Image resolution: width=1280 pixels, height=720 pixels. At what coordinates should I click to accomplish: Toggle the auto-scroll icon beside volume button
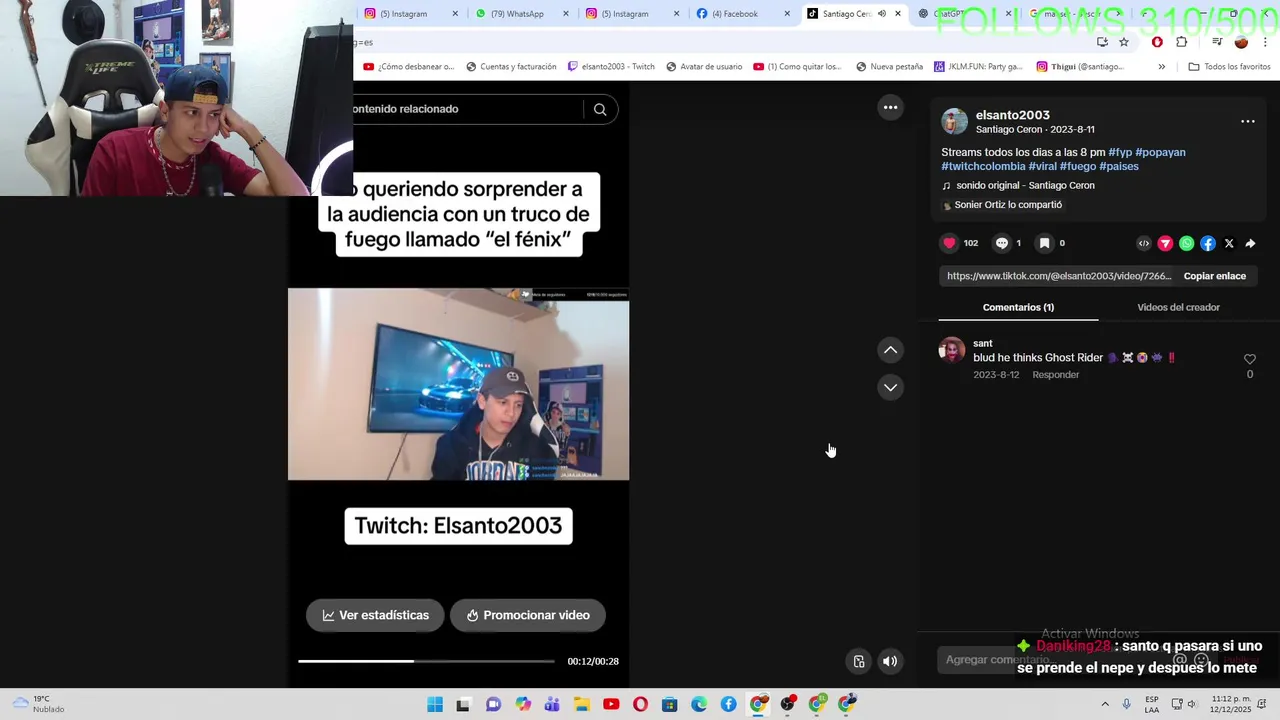point(859,661)
